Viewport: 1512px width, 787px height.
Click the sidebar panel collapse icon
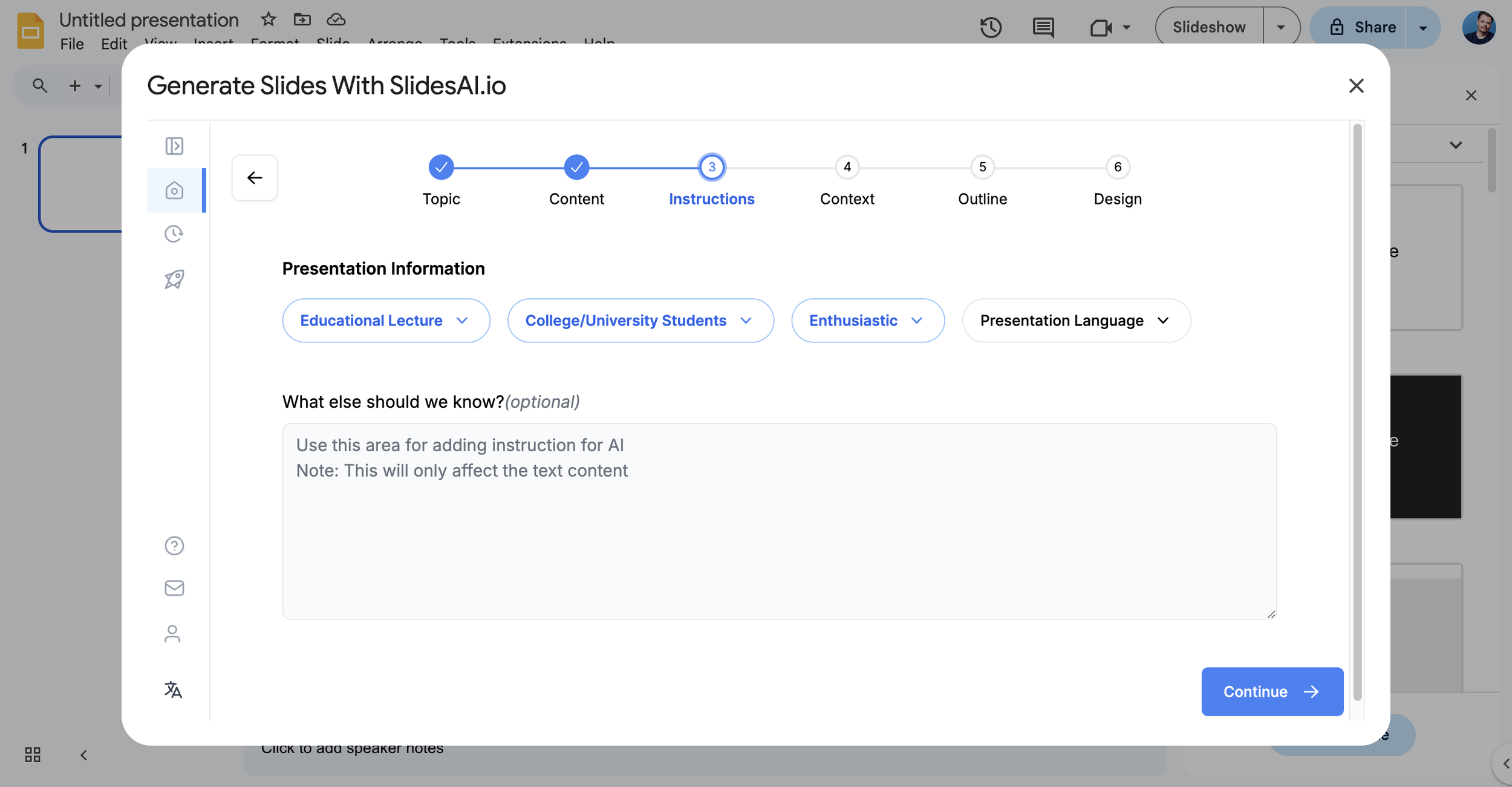pyautogui.click(x=174, y=146)
